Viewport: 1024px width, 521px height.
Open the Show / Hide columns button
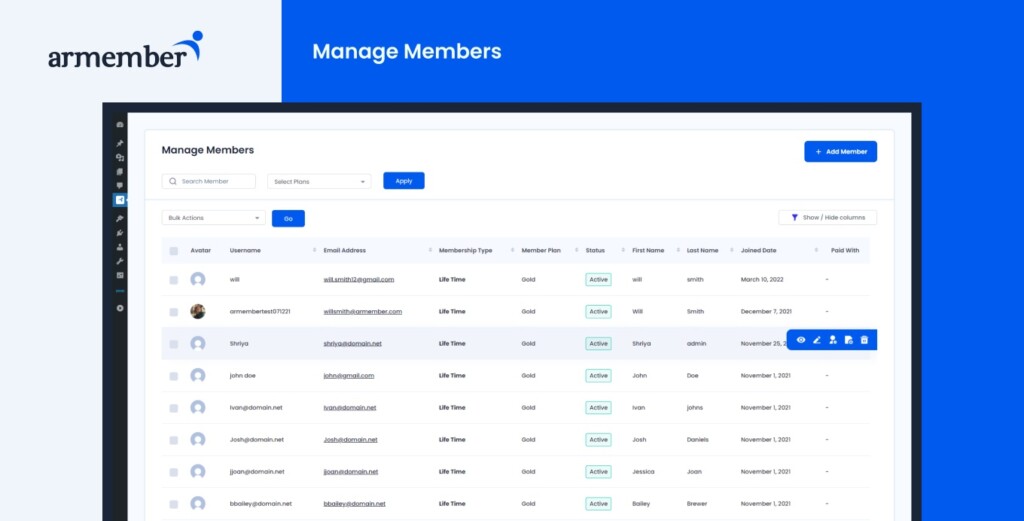coord(827,217)
